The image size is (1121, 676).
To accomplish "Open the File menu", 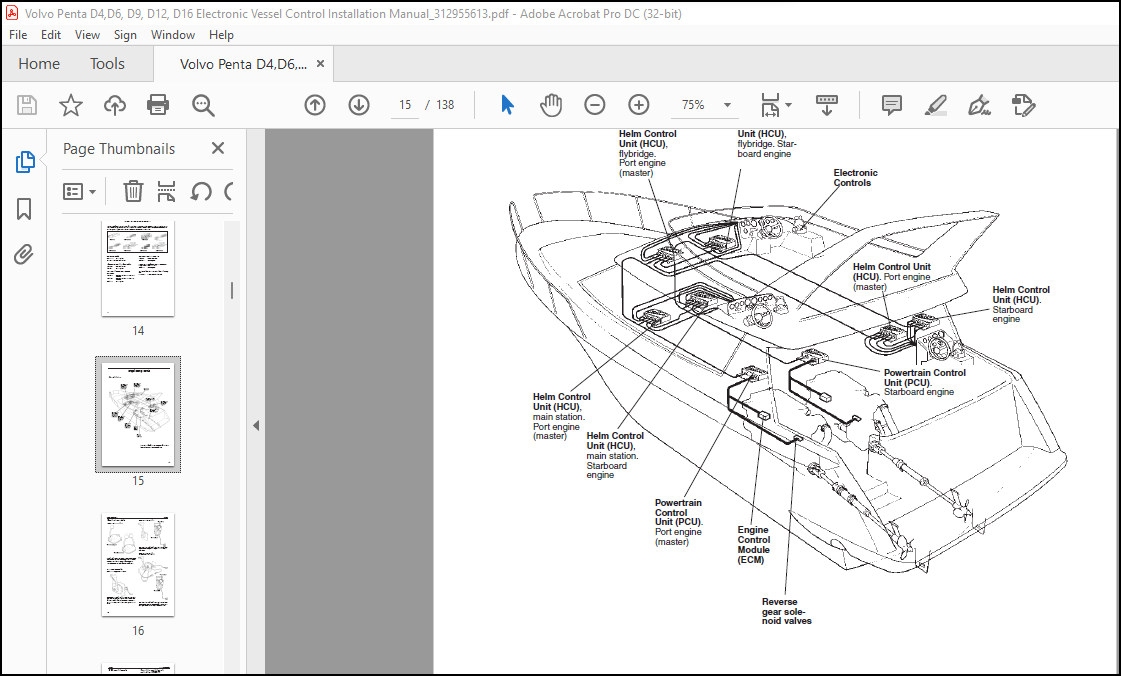I will 18,34.
